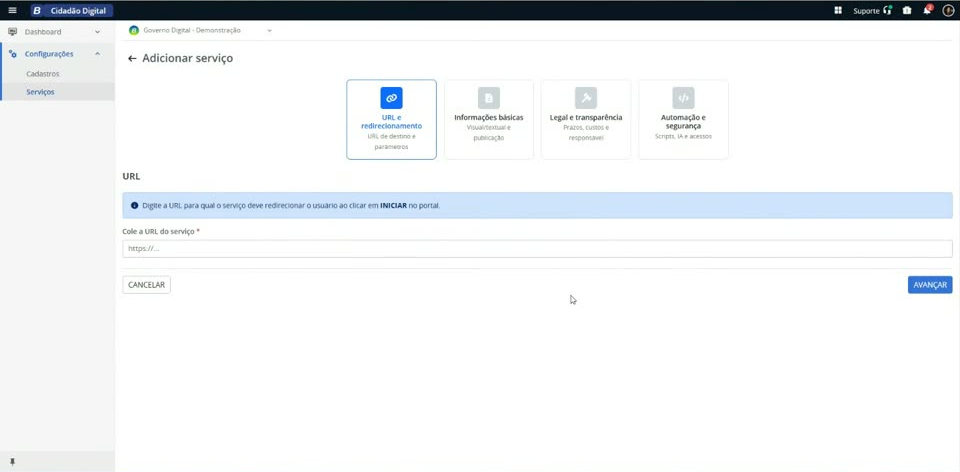Click the Dashboard monitor icon

12,32
